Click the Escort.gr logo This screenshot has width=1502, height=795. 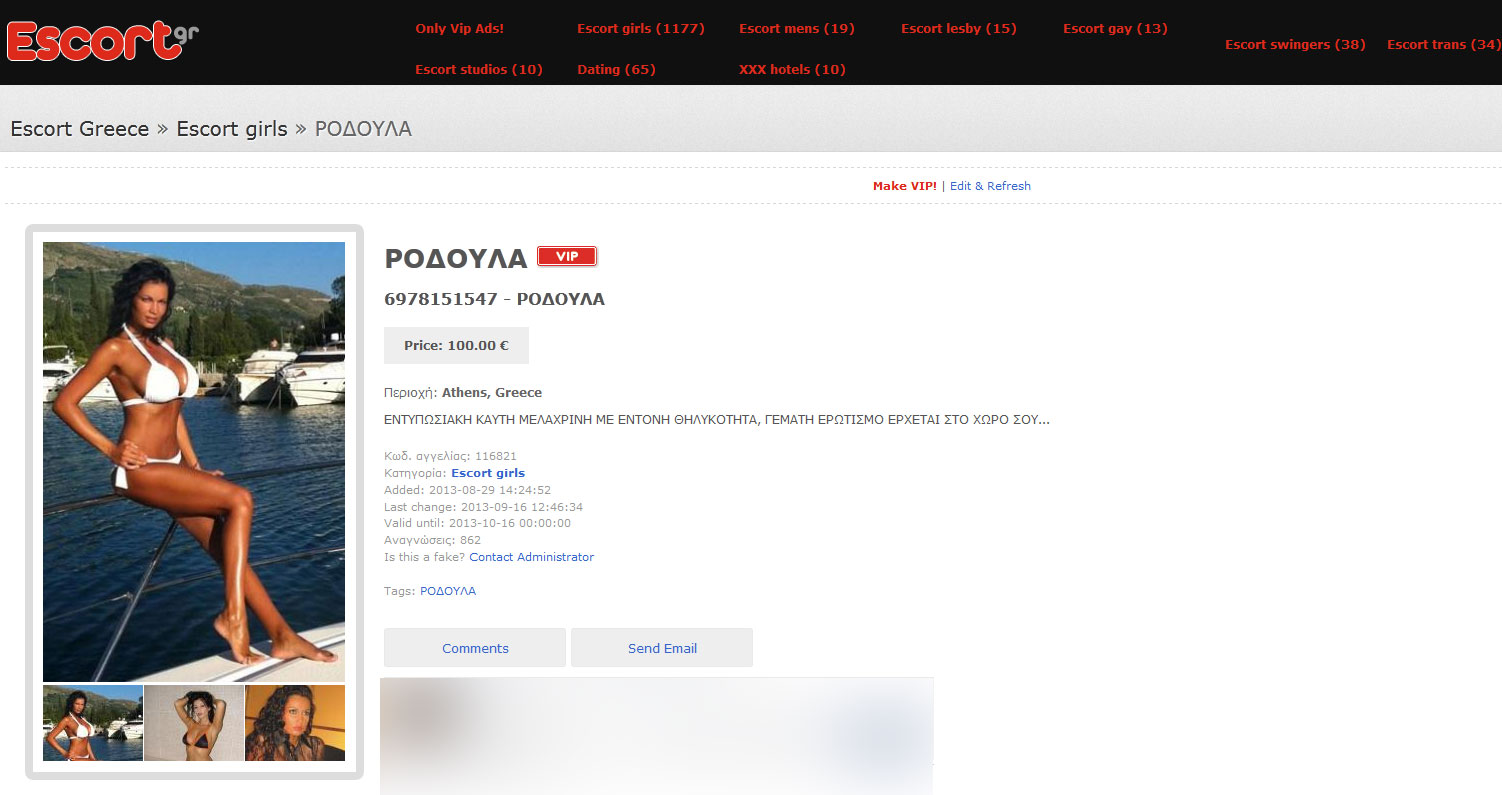pyautogui.click(x=100, y=40)
